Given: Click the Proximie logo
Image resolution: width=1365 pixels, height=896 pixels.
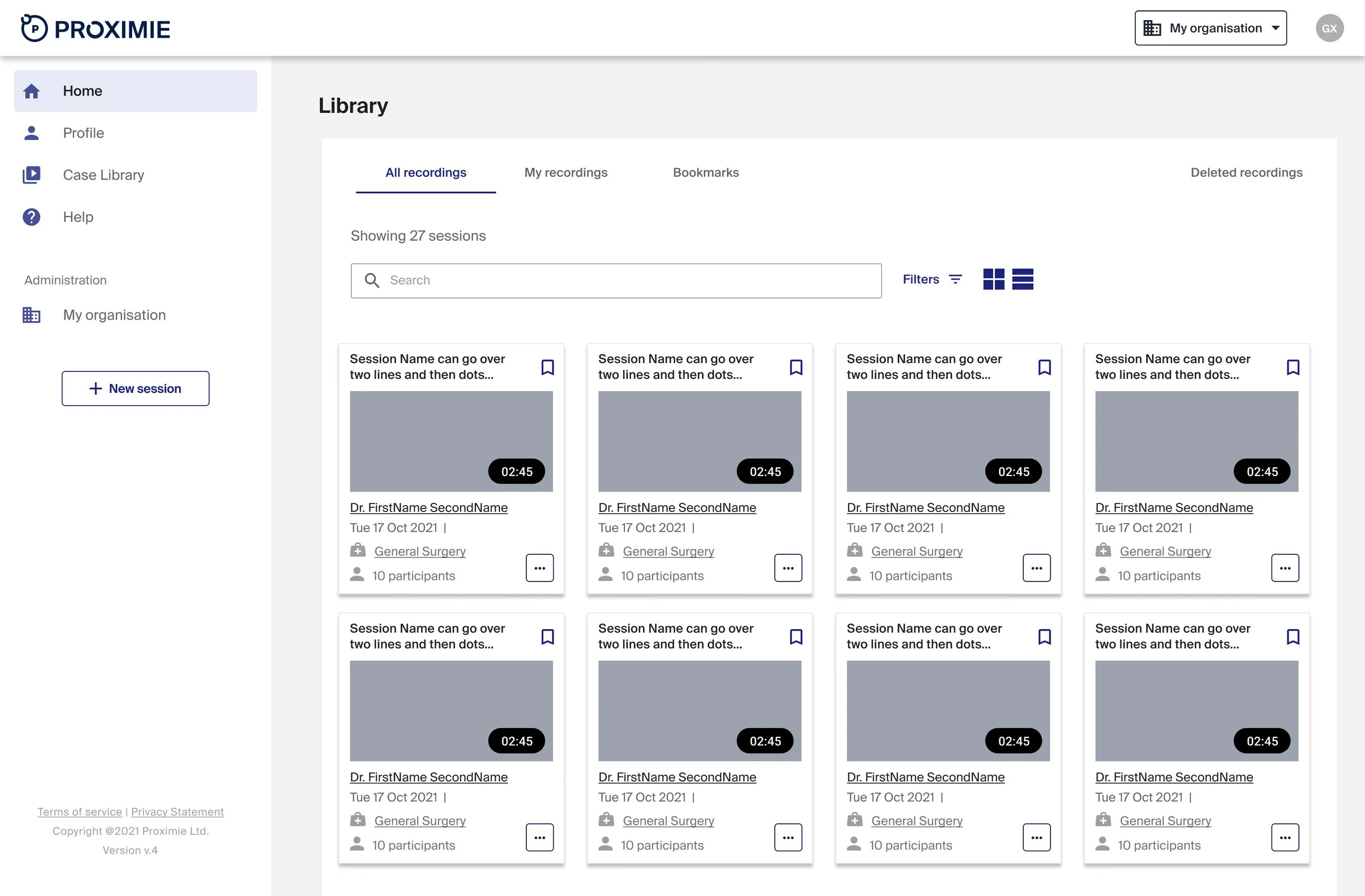Looking at the screenshot, I should coord(95,28).
